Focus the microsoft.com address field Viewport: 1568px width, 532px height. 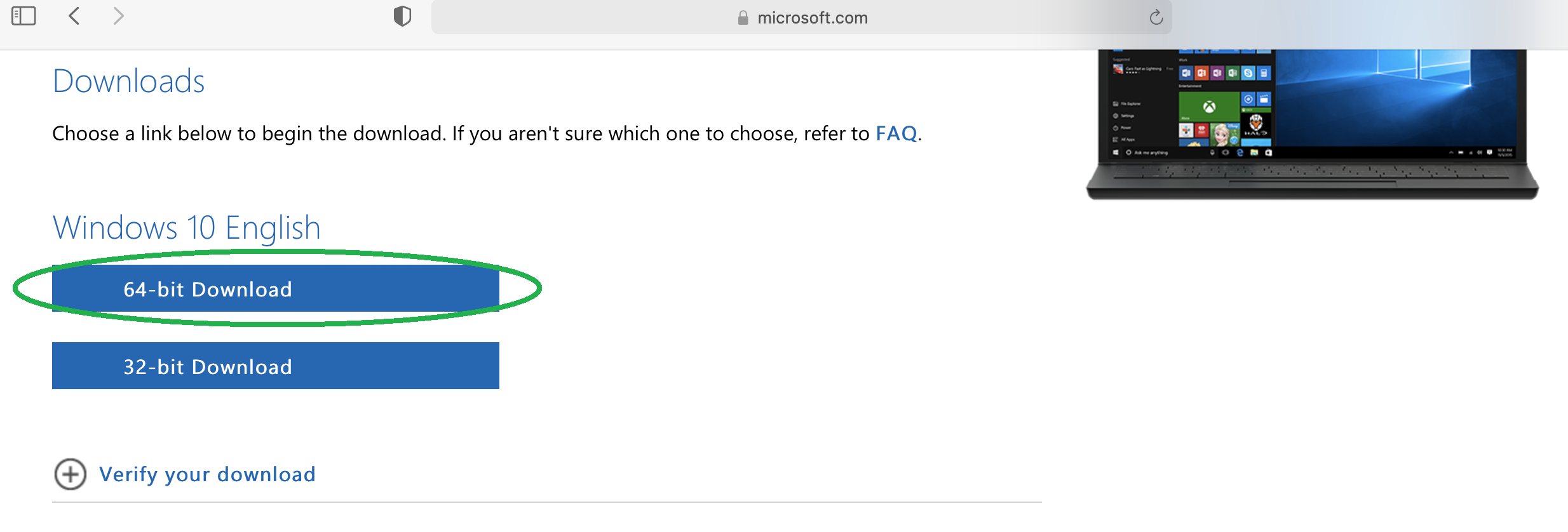(801, 17)
